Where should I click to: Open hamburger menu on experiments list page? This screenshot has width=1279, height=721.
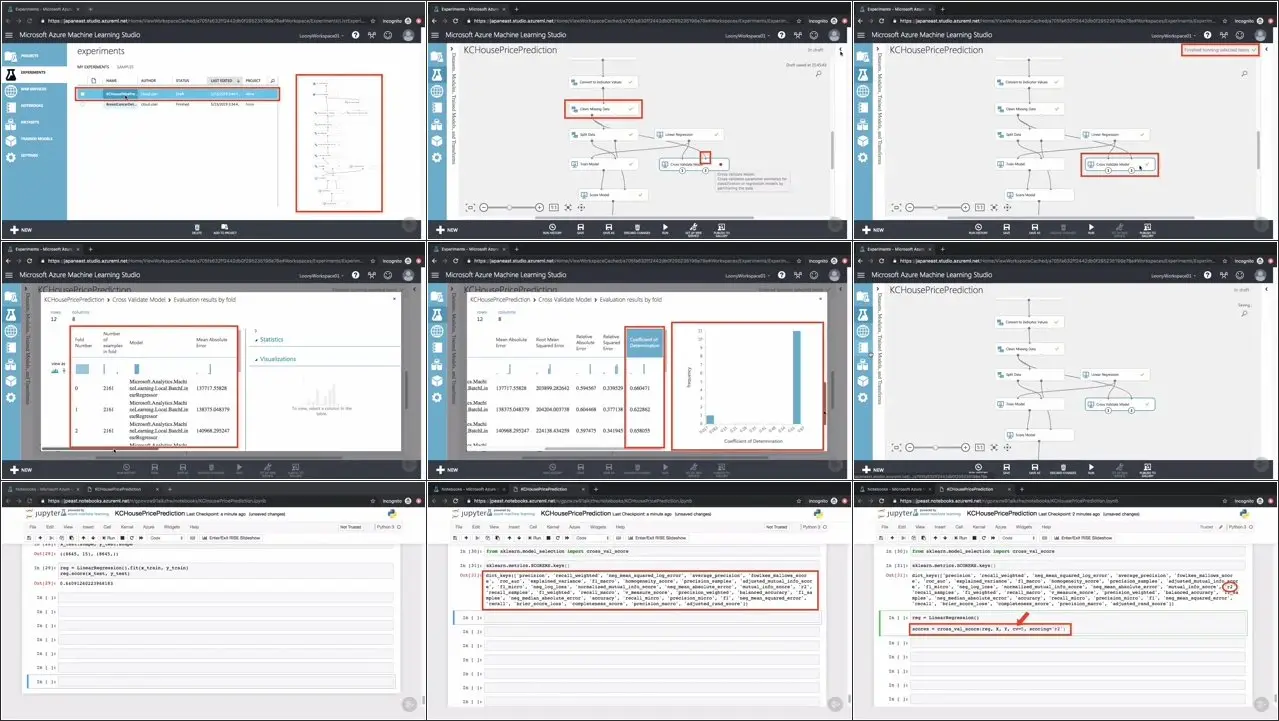click(9, 35)
